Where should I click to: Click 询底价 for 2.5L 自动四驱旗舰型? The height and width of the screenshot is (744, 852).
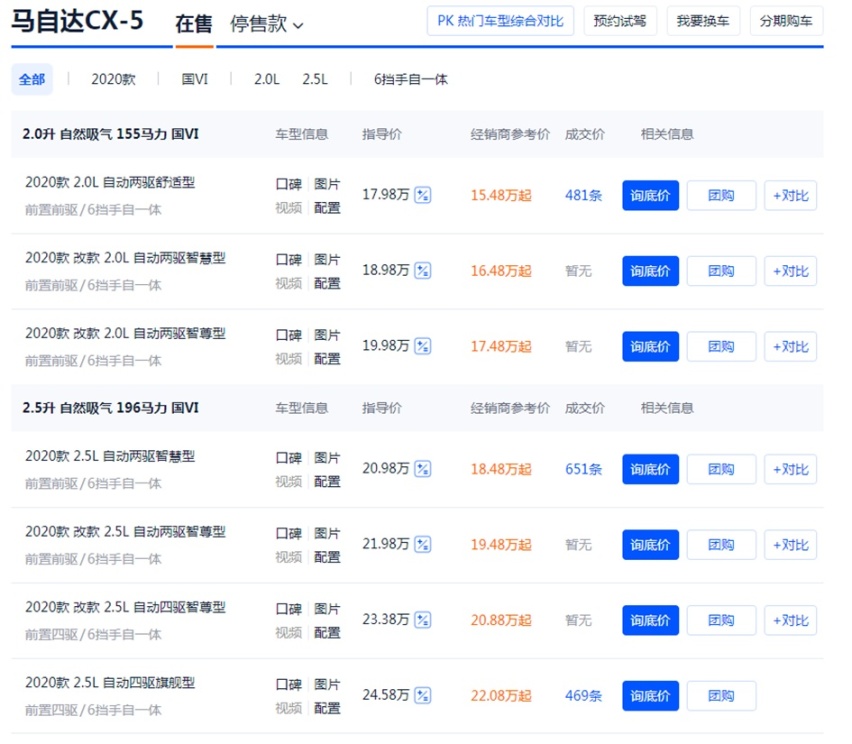click(650, 696)
